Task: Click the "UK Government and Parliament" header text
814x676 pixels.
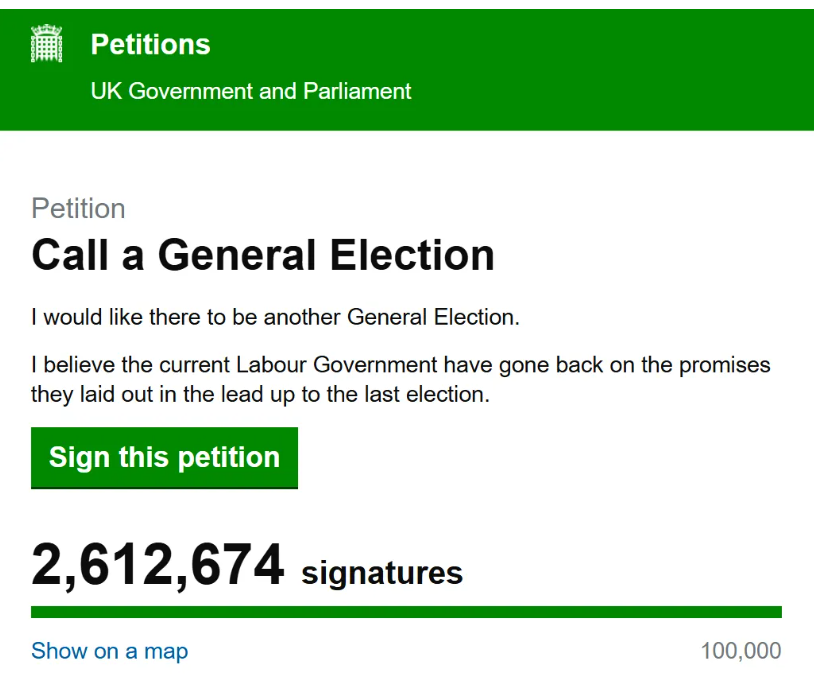Action: 251,91
